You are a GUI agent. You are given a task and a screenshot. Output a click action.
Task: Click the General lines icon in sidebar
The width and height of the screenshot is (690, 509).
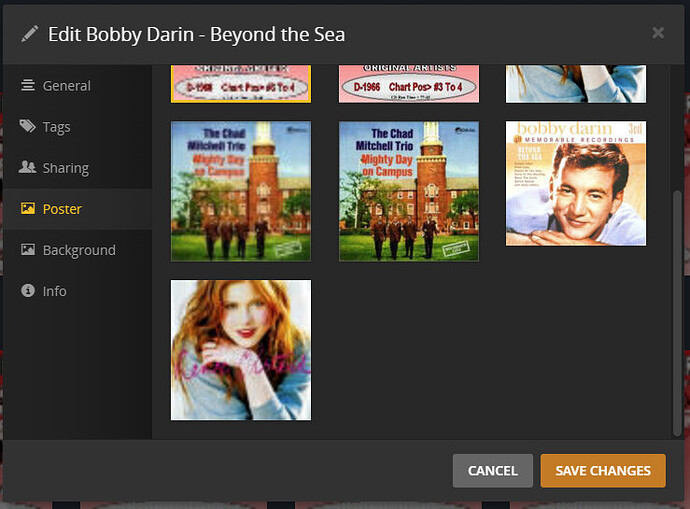click(28, 85)
